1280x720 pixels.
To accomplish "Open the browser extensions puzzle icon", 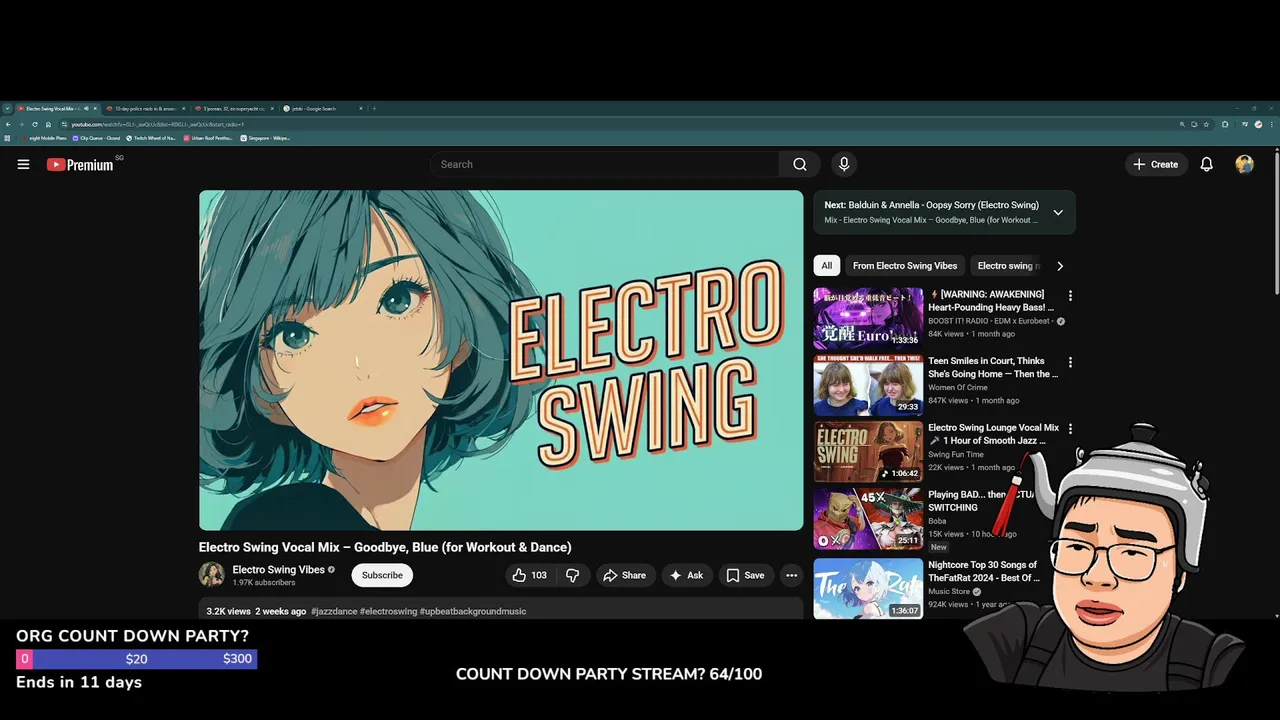I will tap(1225, 124).
